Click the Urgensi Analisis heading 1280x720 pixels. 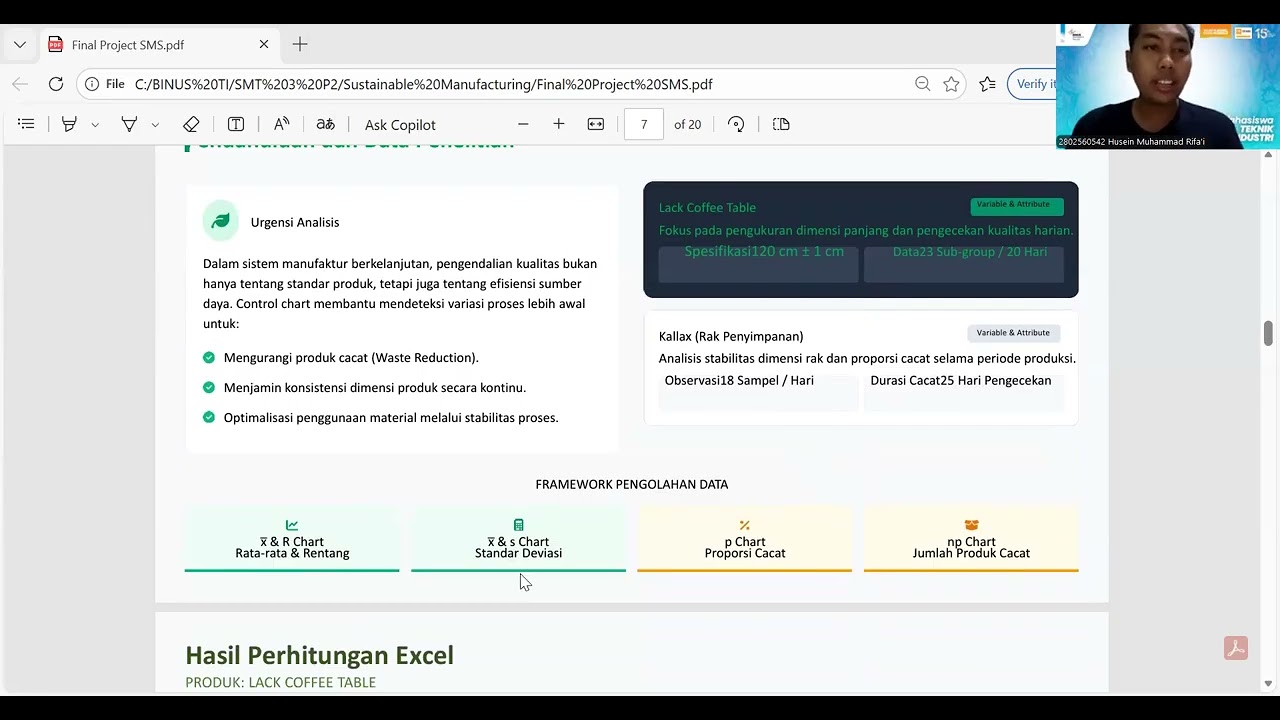295,222
